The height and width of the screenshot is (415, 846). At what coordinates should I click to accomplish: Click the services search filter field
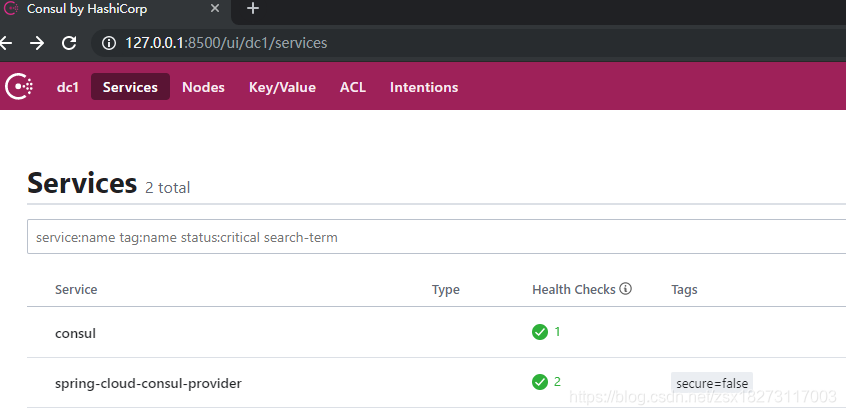pos(436,237)
